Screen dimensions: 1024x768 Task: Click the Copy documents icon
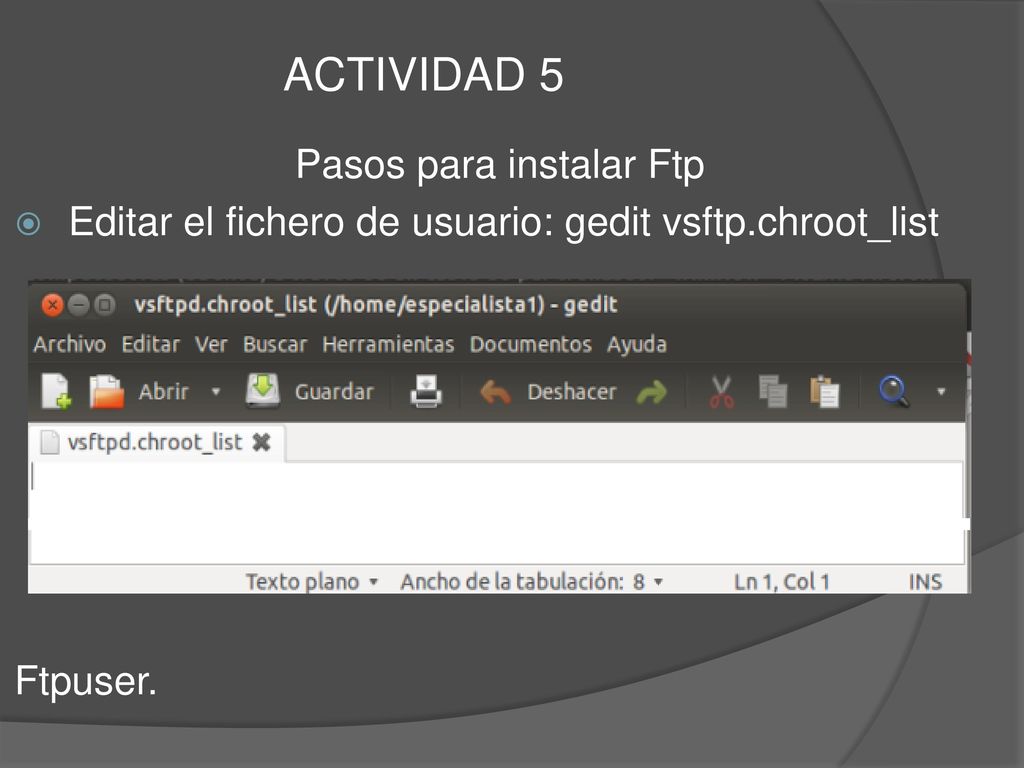click(773, 391)
